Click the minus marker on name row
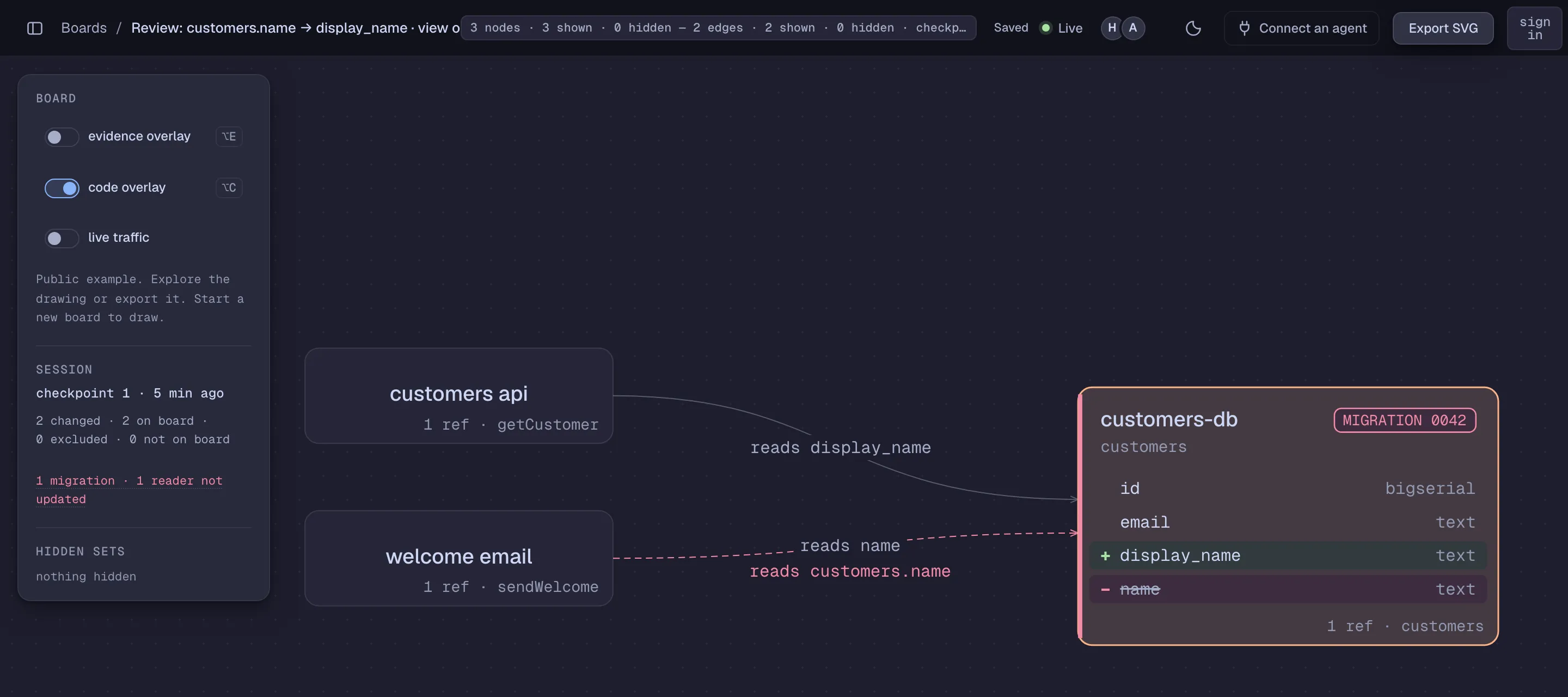 point(1105,589)
